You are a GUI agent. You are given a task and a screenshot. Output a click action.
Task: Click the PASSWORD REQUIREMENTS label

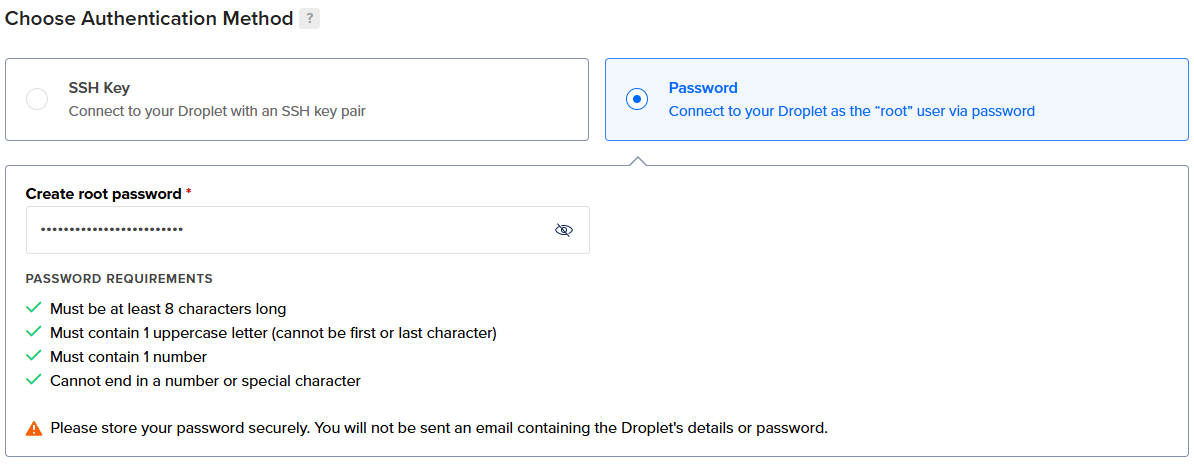coord(119,278)
